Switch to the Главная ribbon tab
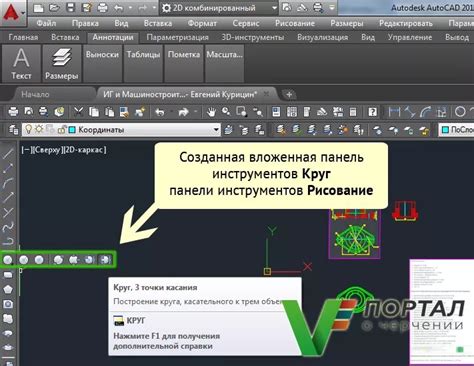 pyautogui.click(x=23, y=37)
